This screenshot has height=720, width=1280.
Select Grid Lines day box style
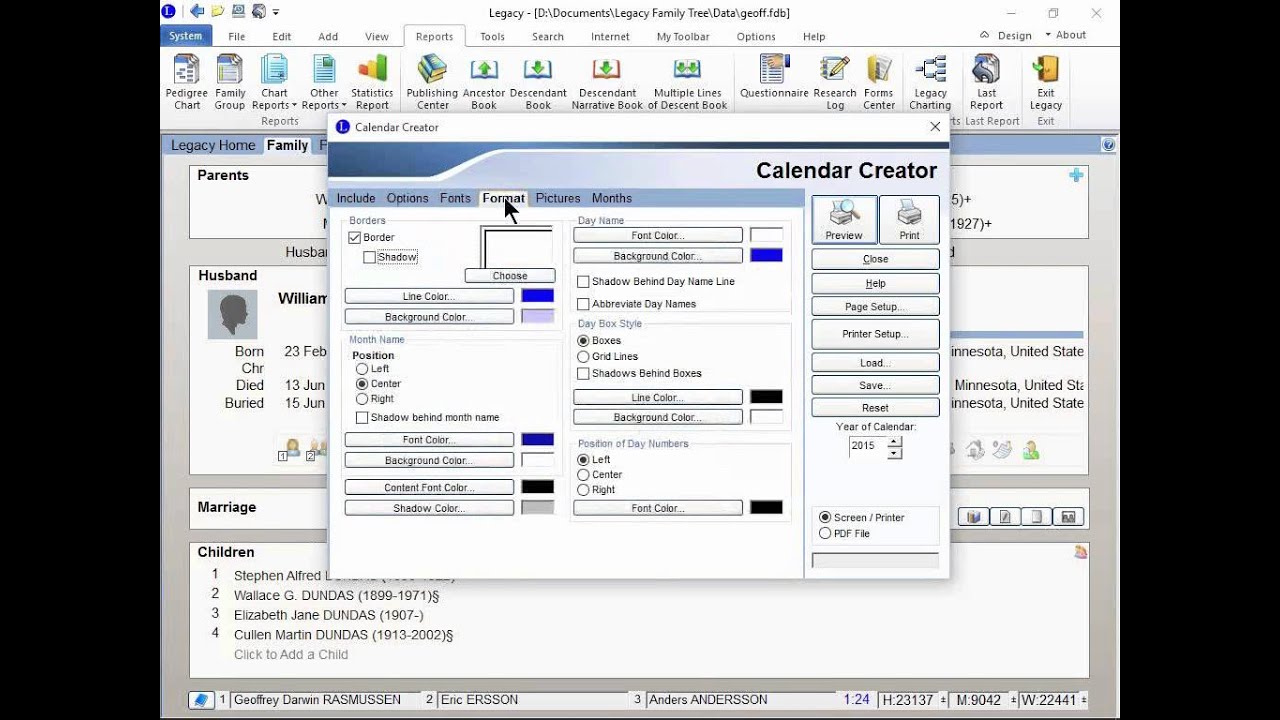point(583,356)
